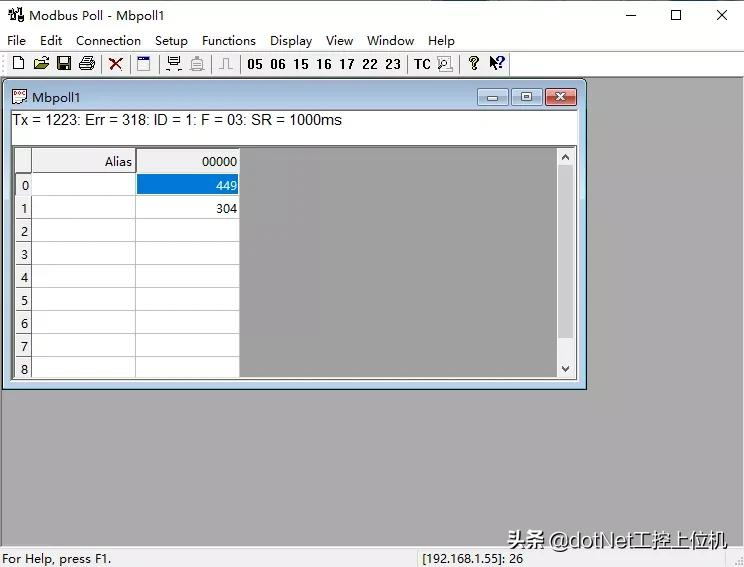This screenshot has width=744, height=567.
Task: Click the Alias column header
Action: click(84, 161)
